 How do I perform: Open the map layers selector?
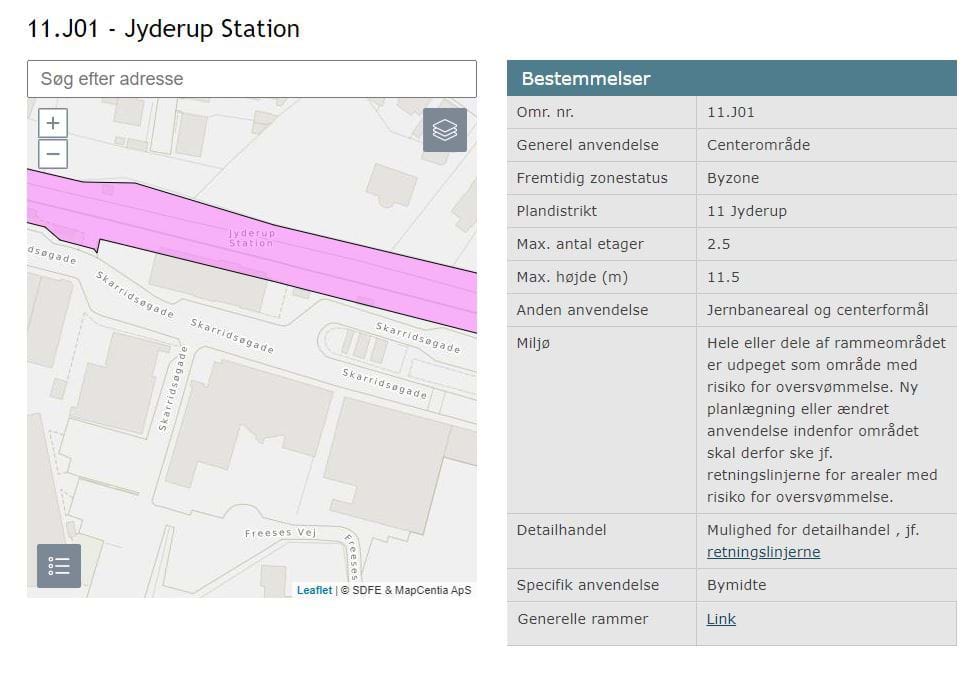coord(445,130)
